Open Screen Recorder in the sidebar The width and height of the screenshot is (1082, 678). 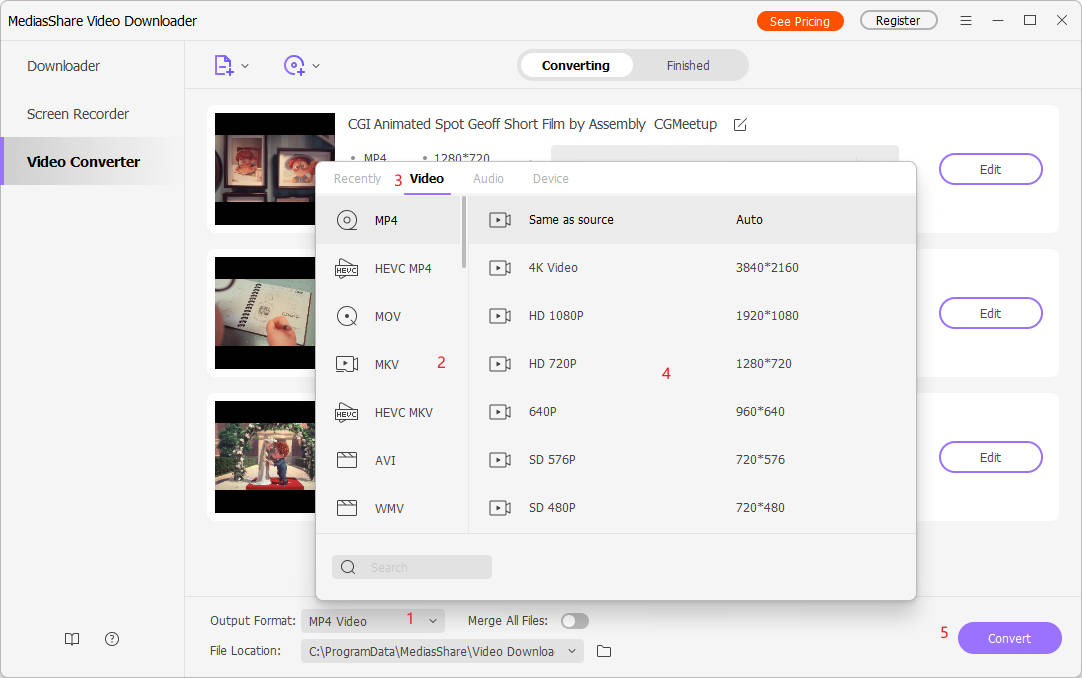click(x=78, y=114)
